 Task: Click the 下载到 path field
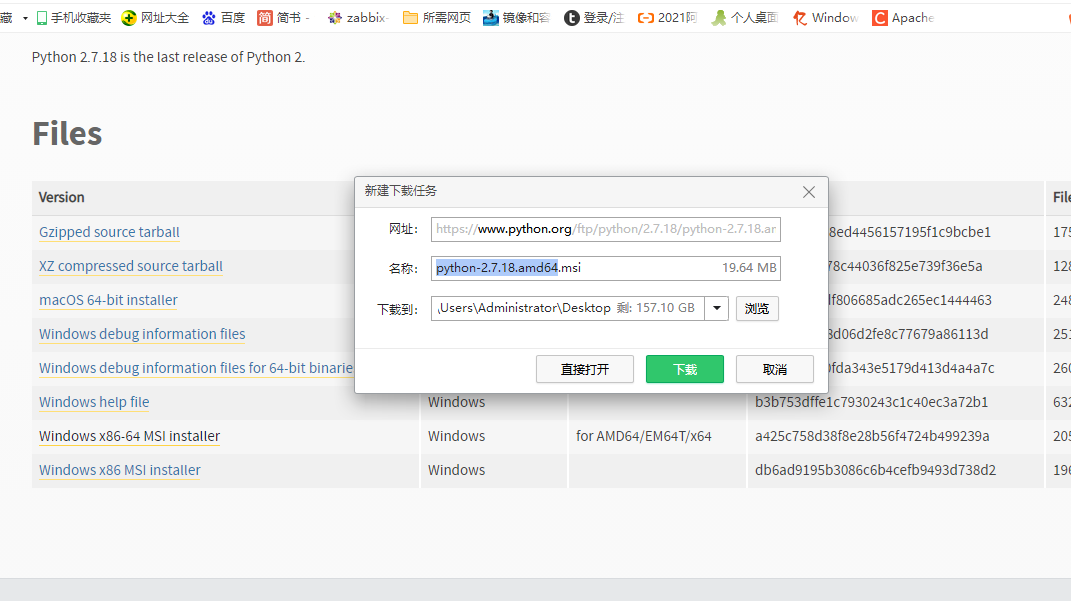567,308
